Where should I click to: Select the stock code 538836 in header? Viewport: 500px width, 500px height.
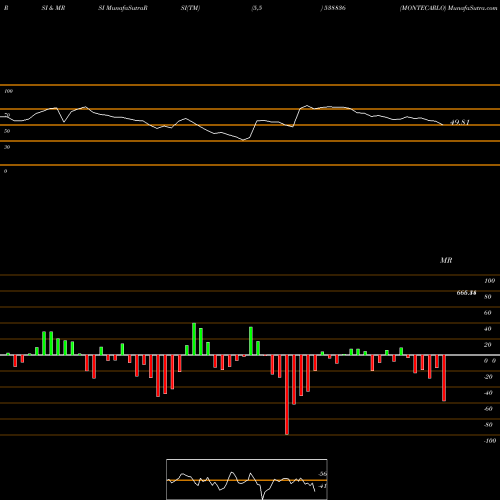point(334,8)
